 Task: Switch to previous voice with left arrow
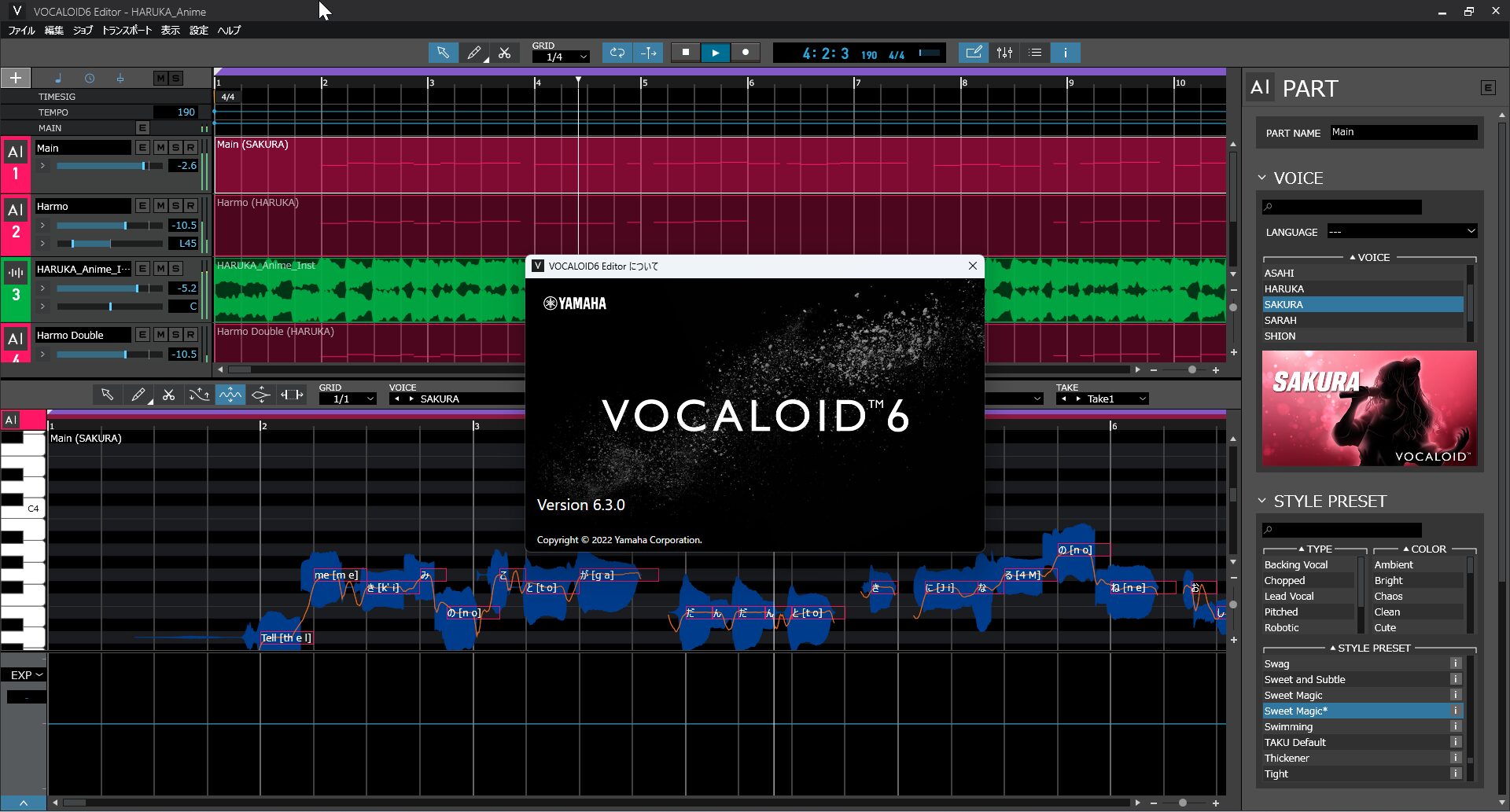398,399
